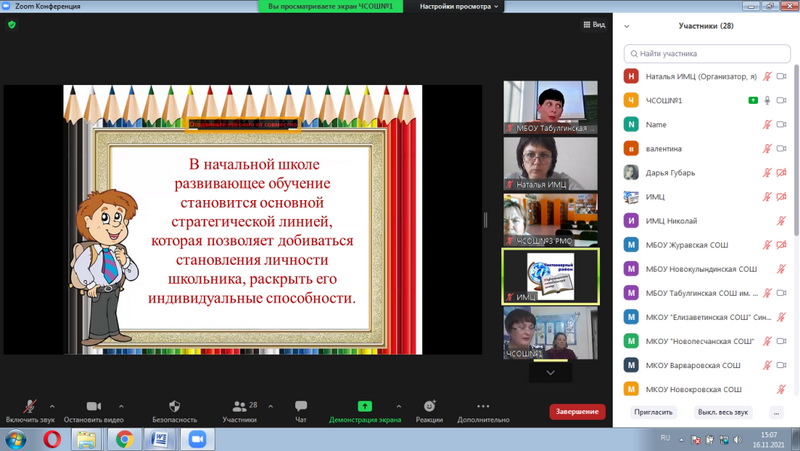Image resolution: width=800 pixels, height=451 pixels.
Task: Click Выкл. весь звук mute all button
Action: pyautogui.click(x=722, y=412)
